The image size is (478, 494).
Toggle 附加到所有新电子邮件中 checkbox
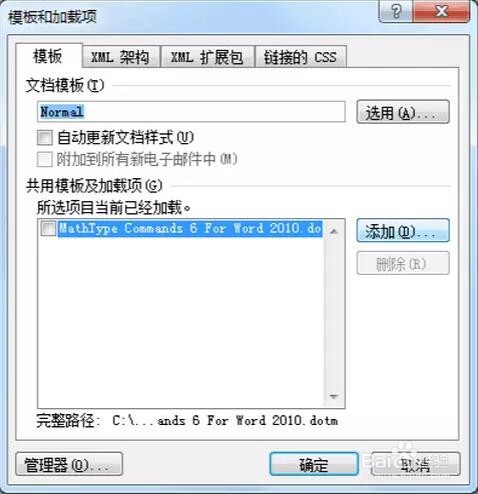click(45, 159)
